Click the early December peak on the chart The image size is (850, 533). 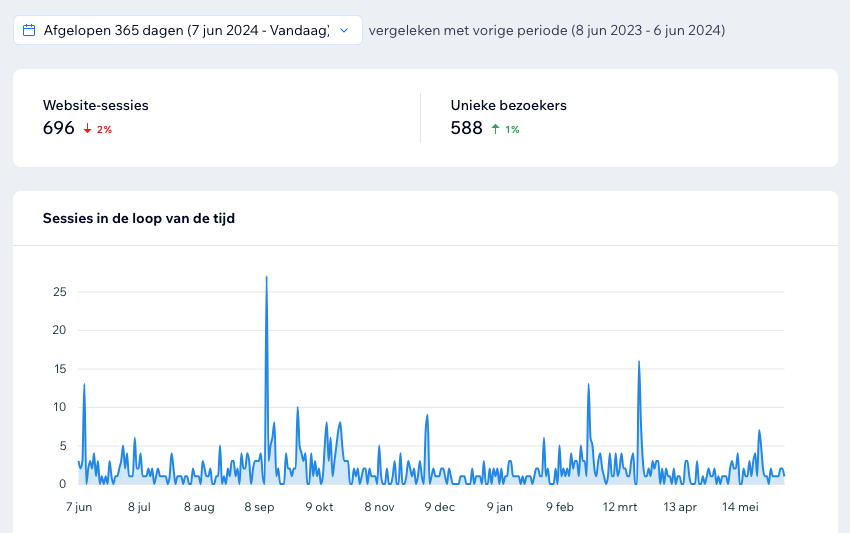coord(427,415)
